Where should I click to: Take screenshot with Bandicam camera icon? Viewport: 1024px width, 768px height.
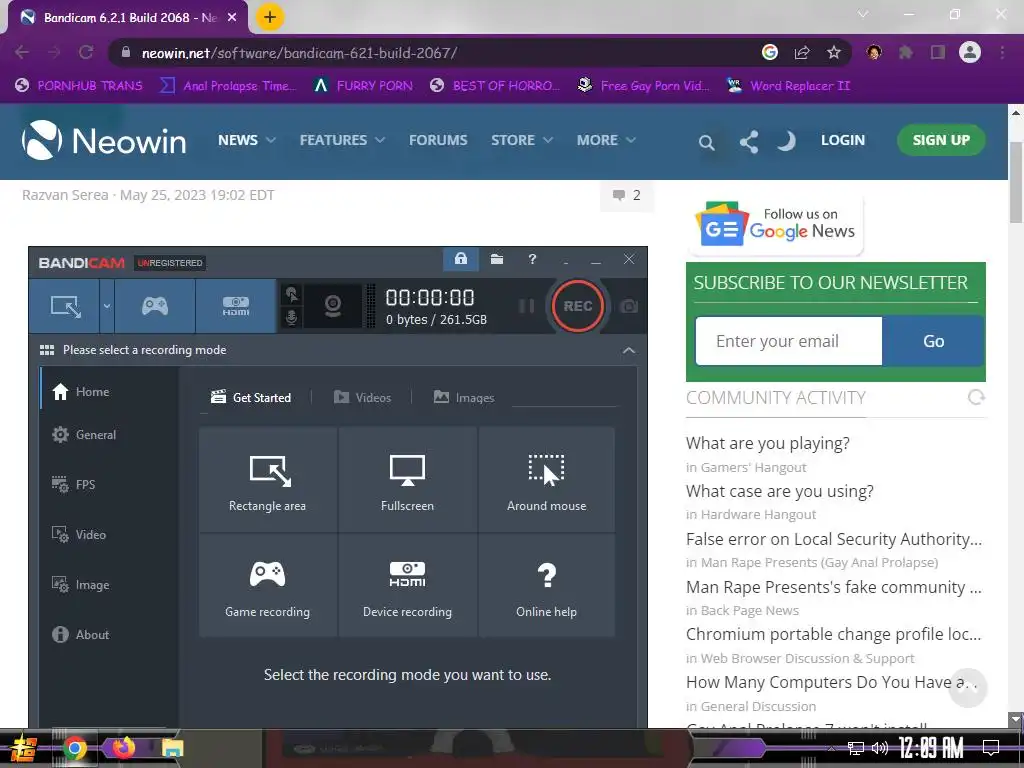[628, 306]
